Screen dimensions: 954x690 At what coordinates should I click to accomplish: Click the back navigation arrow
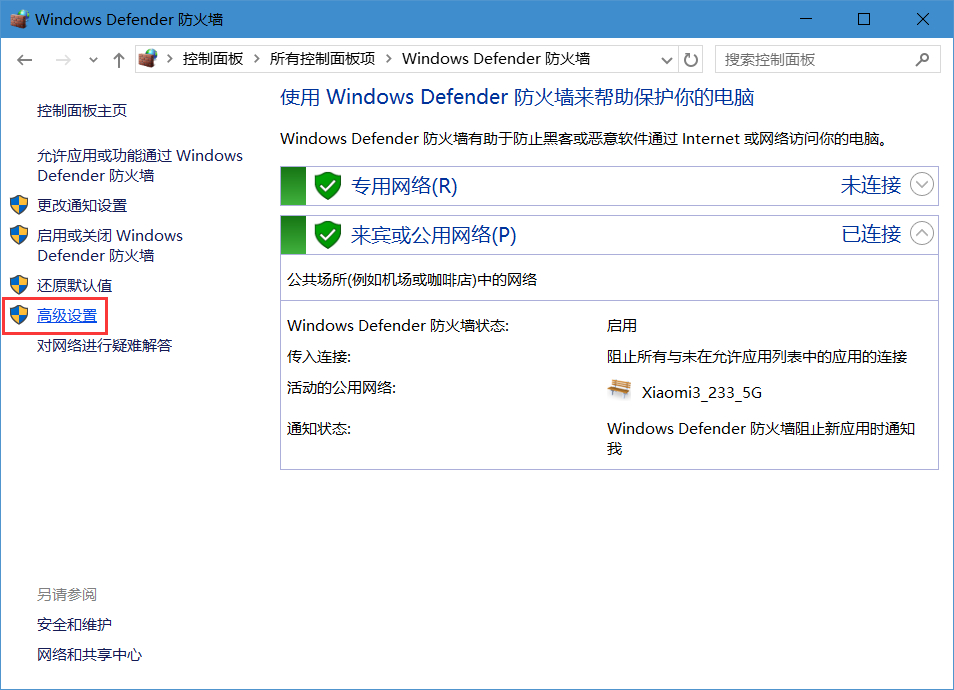(x=26, y=60)
